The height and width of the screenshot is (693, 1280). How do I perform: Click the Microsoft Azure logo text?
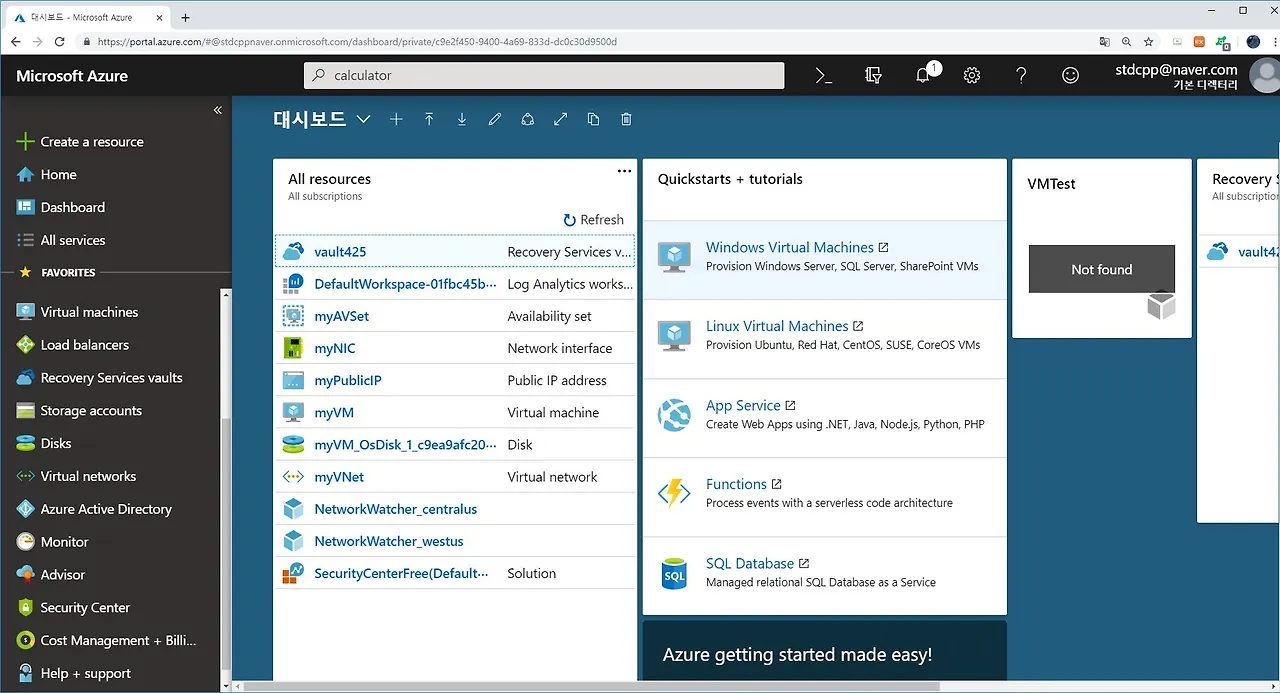(x=72, y=76)
